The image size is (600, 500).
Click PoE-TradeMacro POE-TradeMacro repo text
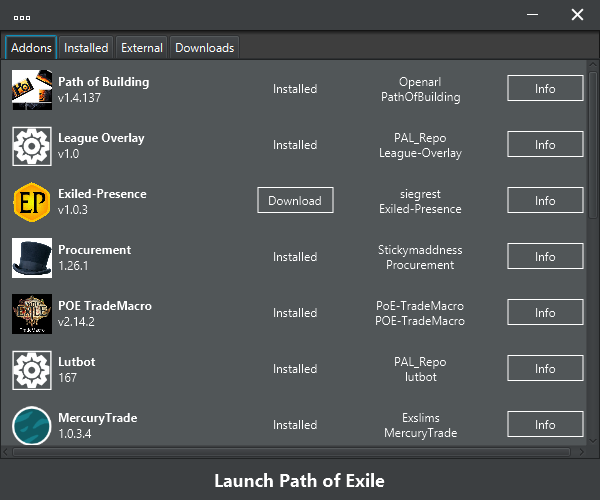[x=420, y=313]
